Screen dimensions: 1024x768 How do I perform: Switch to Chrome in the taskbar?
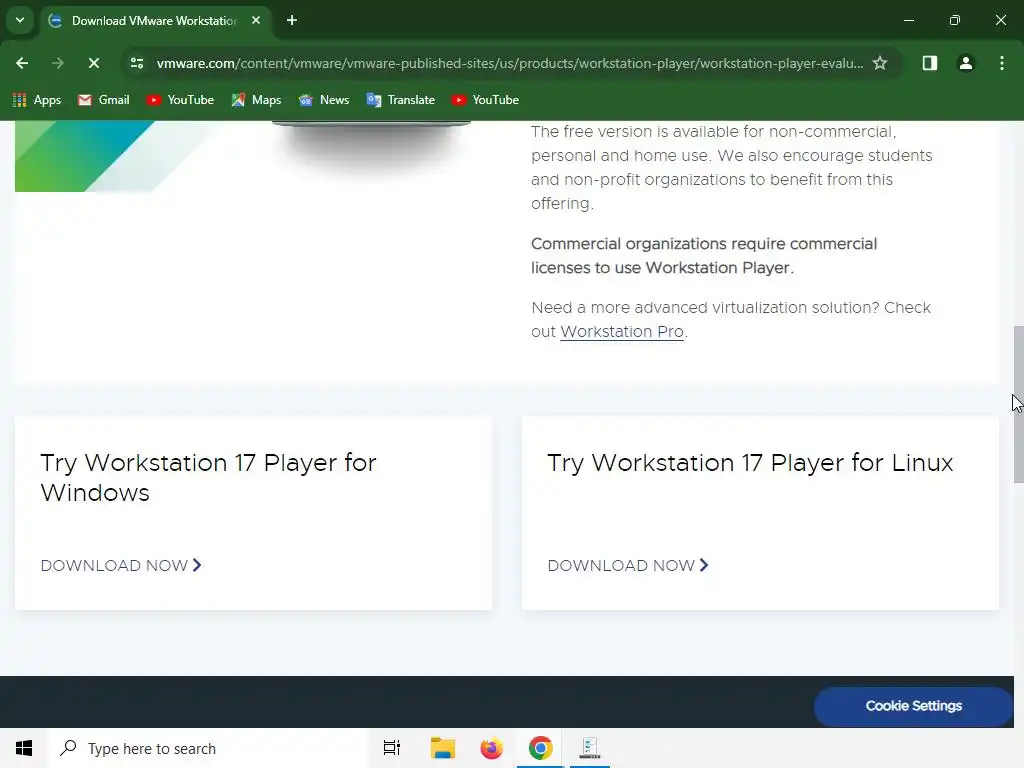[540, 748]
